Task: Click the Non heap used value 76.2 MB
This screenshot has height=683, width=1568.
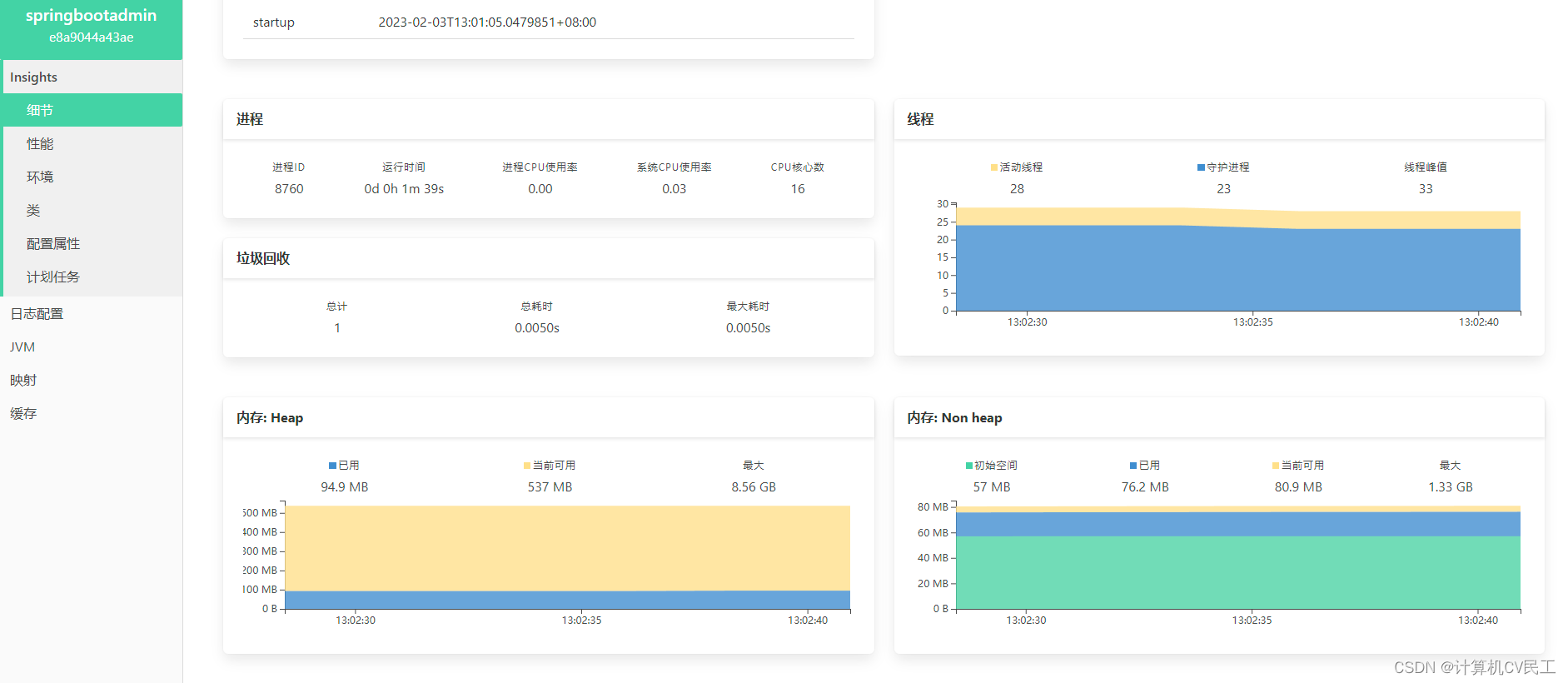Action: tap(1145, 487)
